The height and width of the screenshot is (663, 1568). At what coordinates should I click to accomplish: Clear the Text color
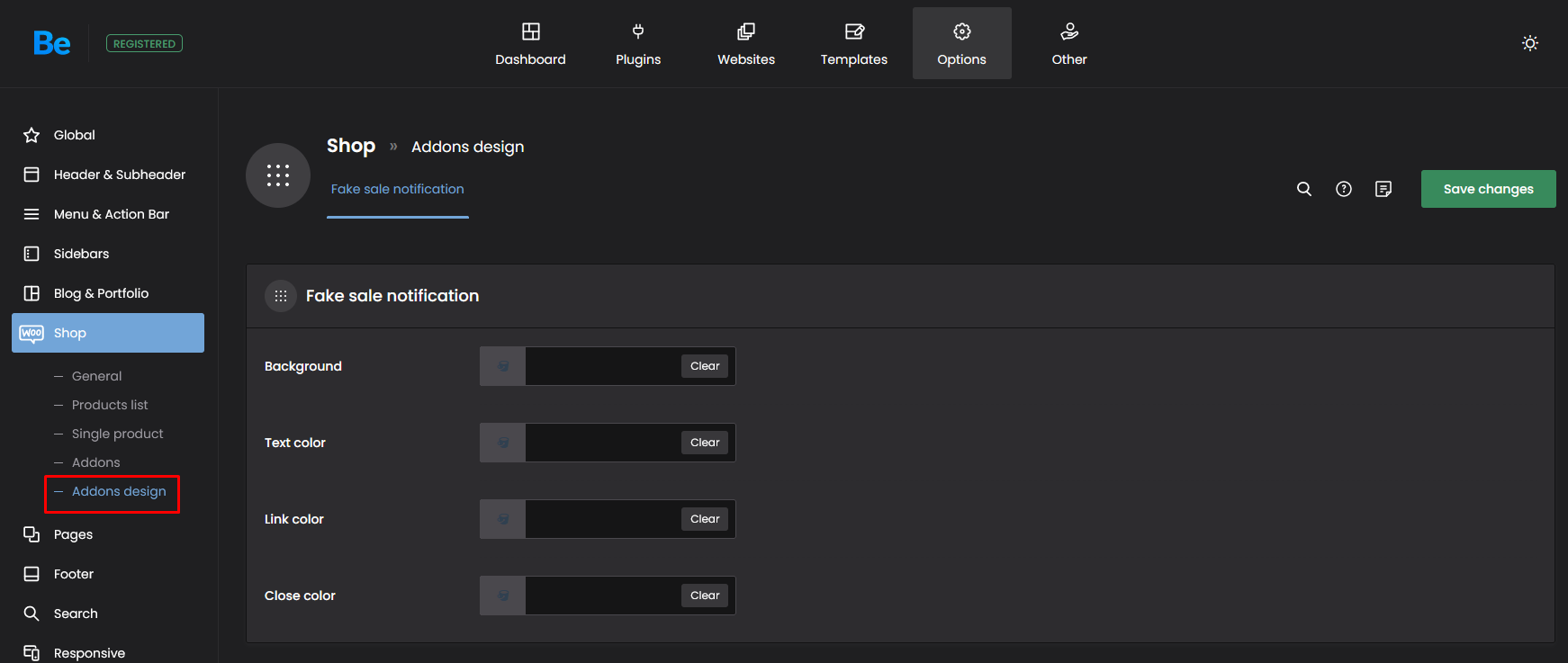click(705, 443)
